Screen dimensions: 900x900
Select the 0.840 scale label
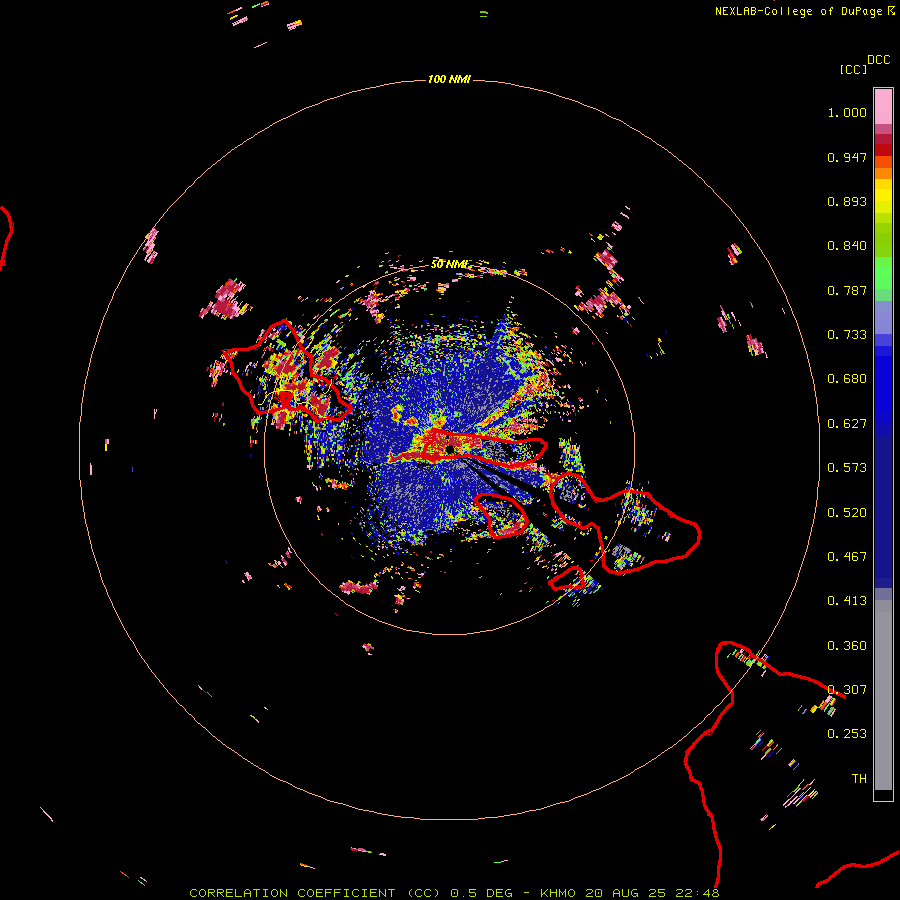pos(847,246)
